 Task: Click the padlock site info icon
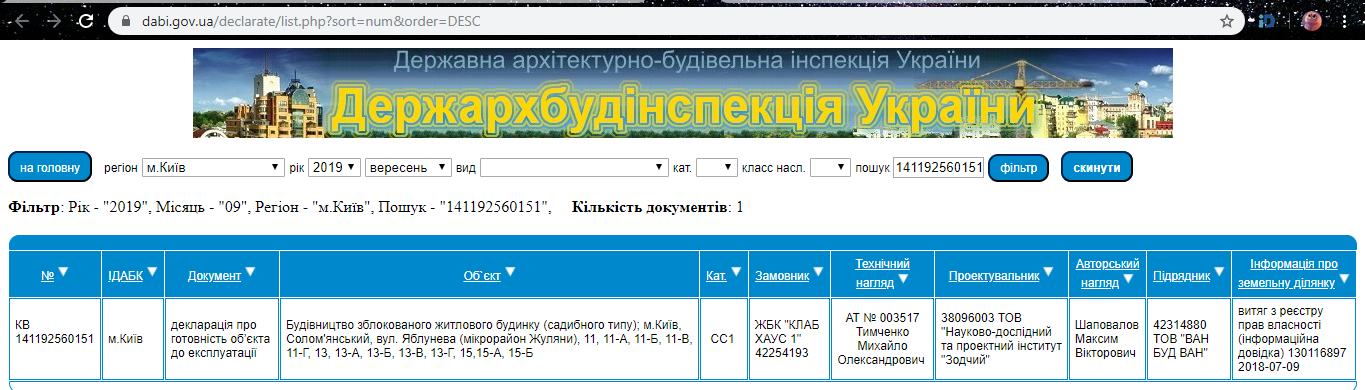click(x=125, y=20)
